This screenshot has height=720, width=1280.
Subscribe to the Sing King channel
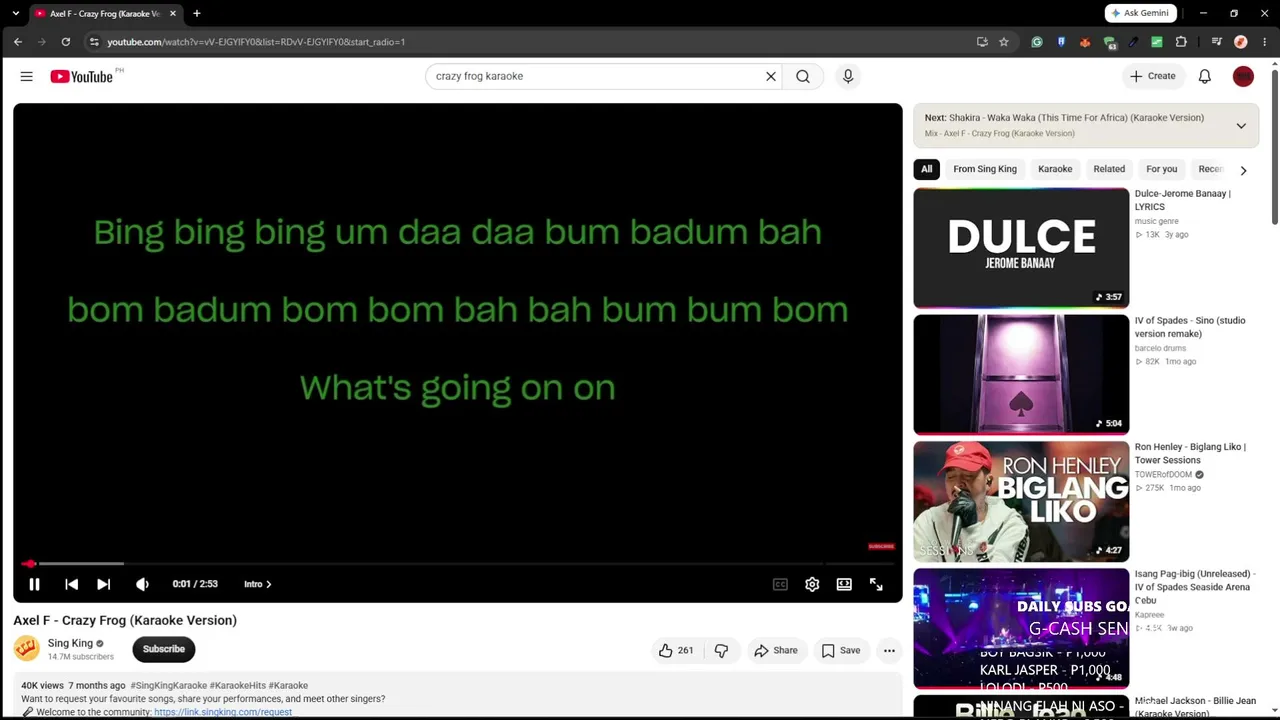(164, 649)
